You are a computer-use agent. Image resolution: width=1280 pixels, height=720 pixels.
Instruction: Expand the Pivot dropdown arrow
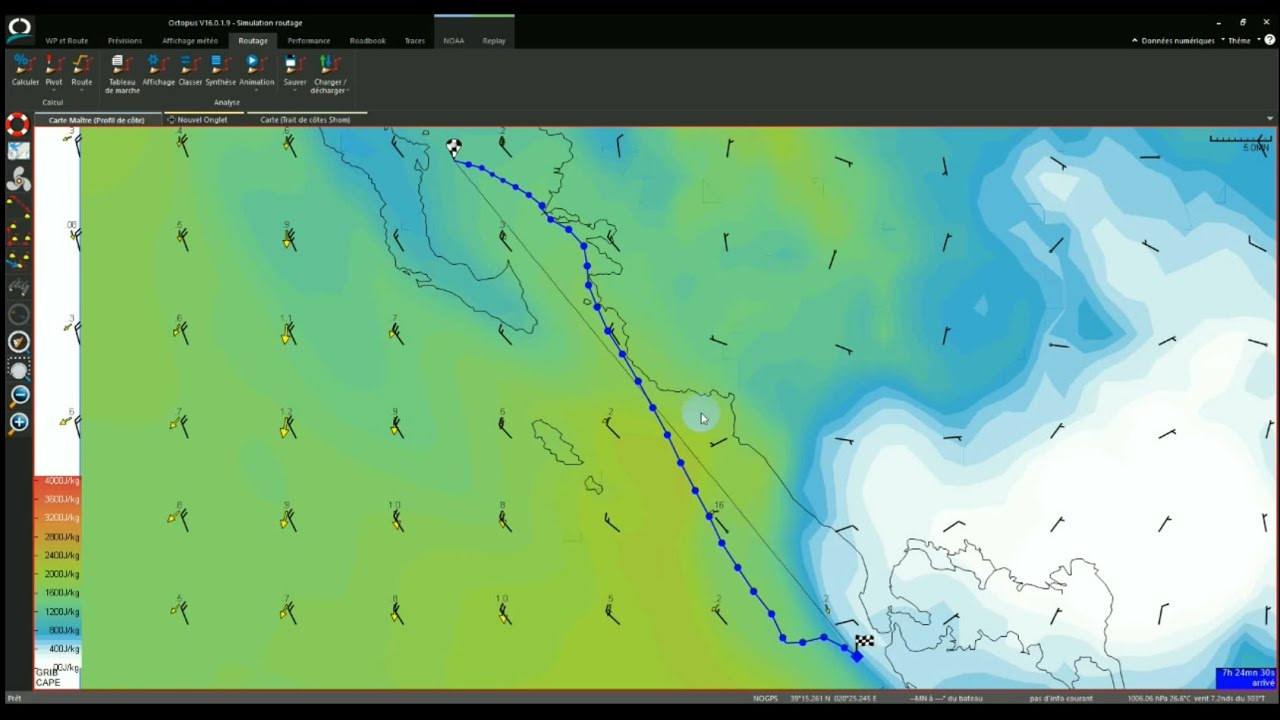tap(53, 91)
